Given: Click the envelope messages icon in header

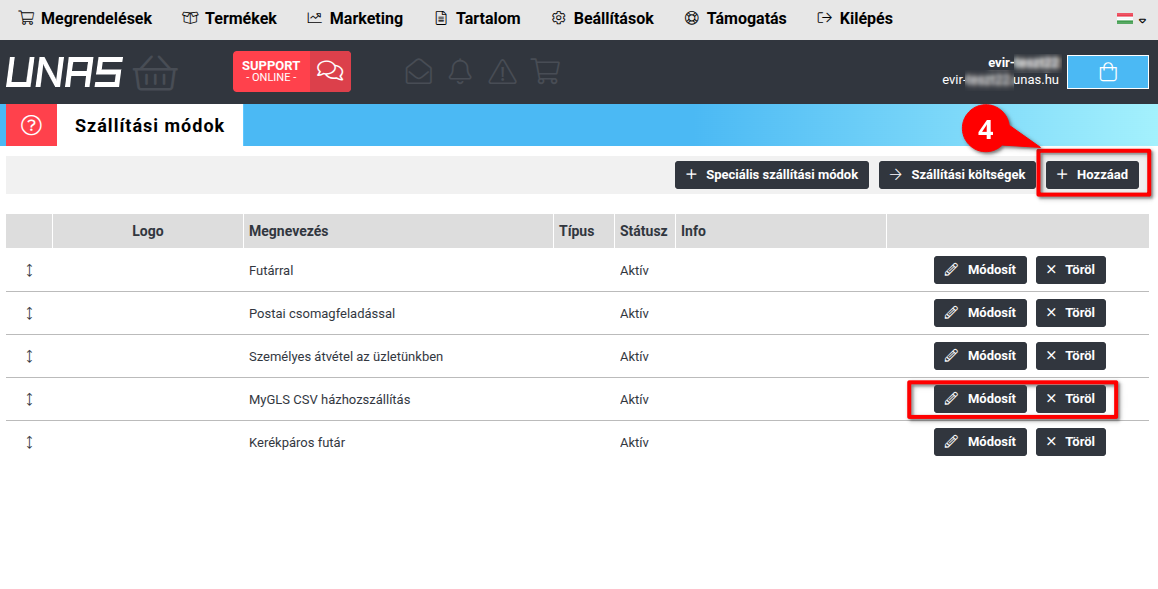Looking at the screenshot, I should 419,72.
